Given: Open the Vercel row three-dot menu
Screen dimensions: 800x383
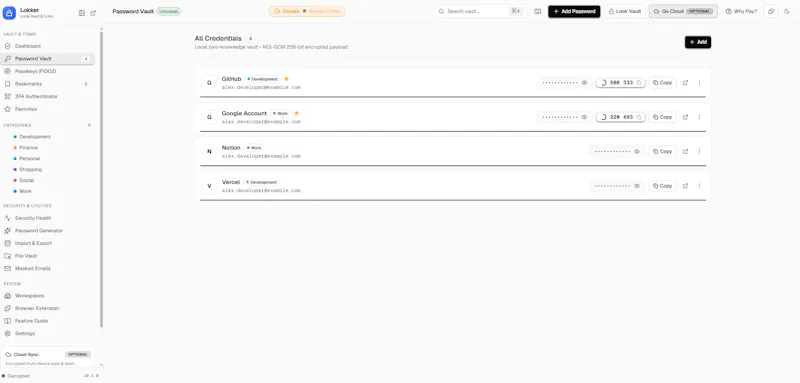Looking at the screenshot, I should 699,186.
